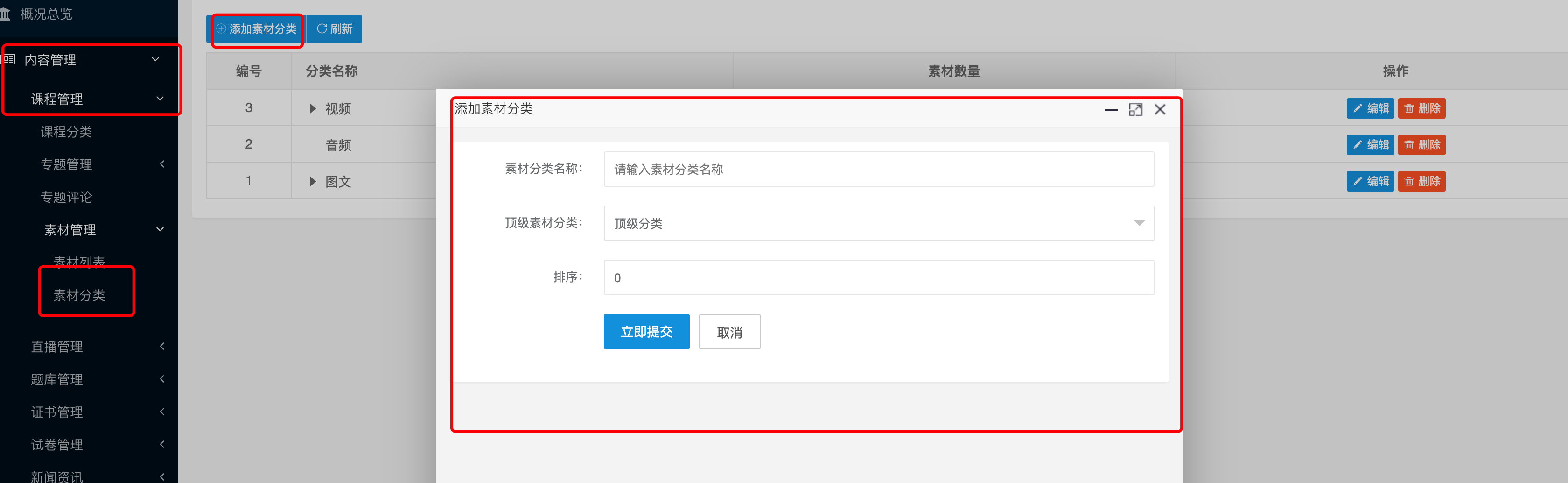Click the 素材数量 column header
Image resolution: width=1568 pixels, height=483 pixels.
pyautogui.click(x=954, y=71)
